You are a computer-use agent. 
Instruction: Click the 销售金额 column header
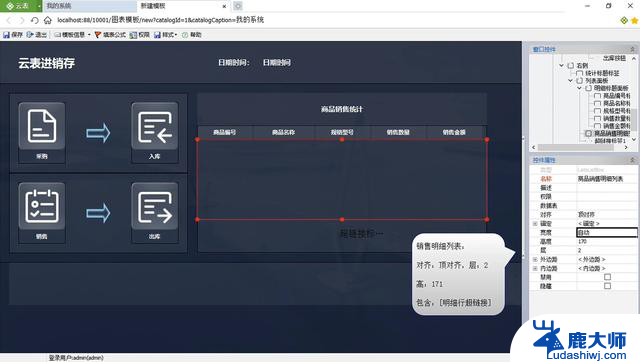[x=454, y=132]
